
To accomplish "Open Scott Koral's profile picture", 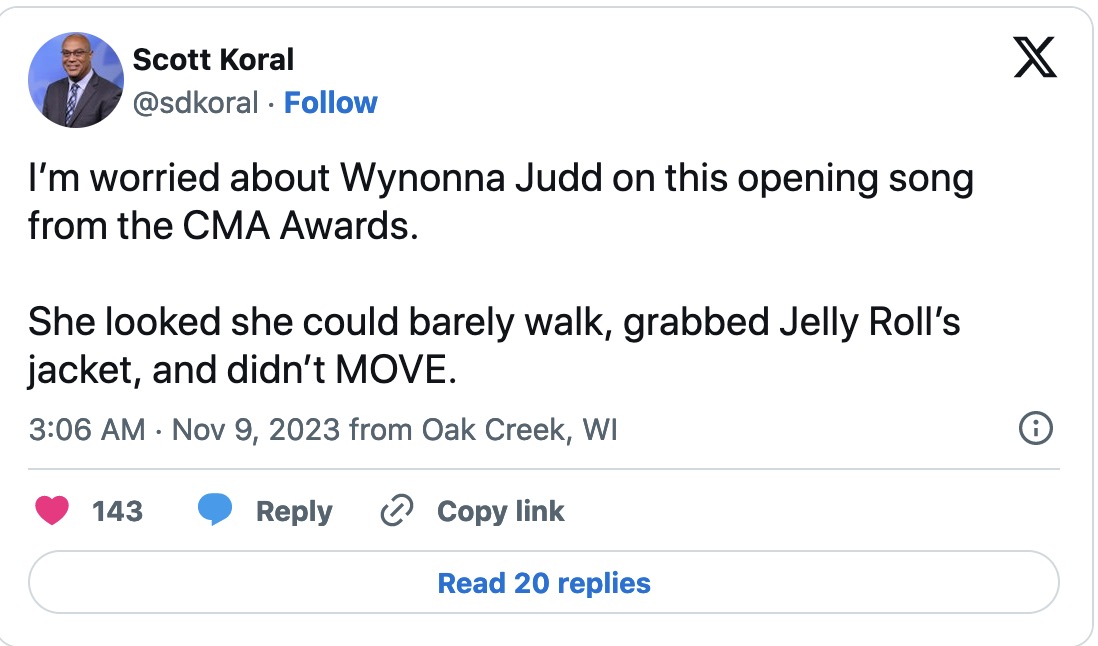I will coord(76,80).
